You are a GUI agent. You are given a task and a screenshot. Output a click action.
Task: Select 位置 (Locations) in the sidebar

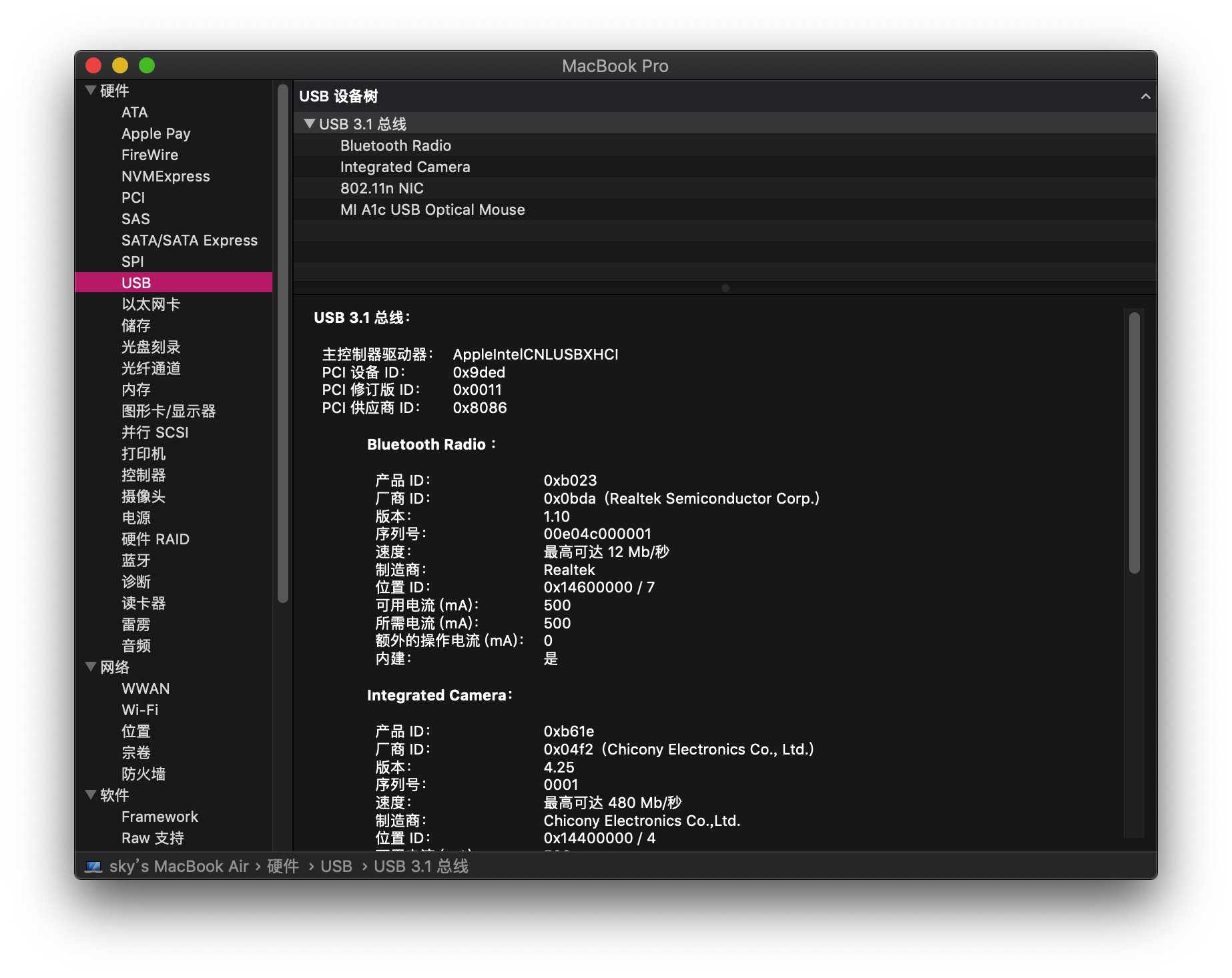coord(136,731)
